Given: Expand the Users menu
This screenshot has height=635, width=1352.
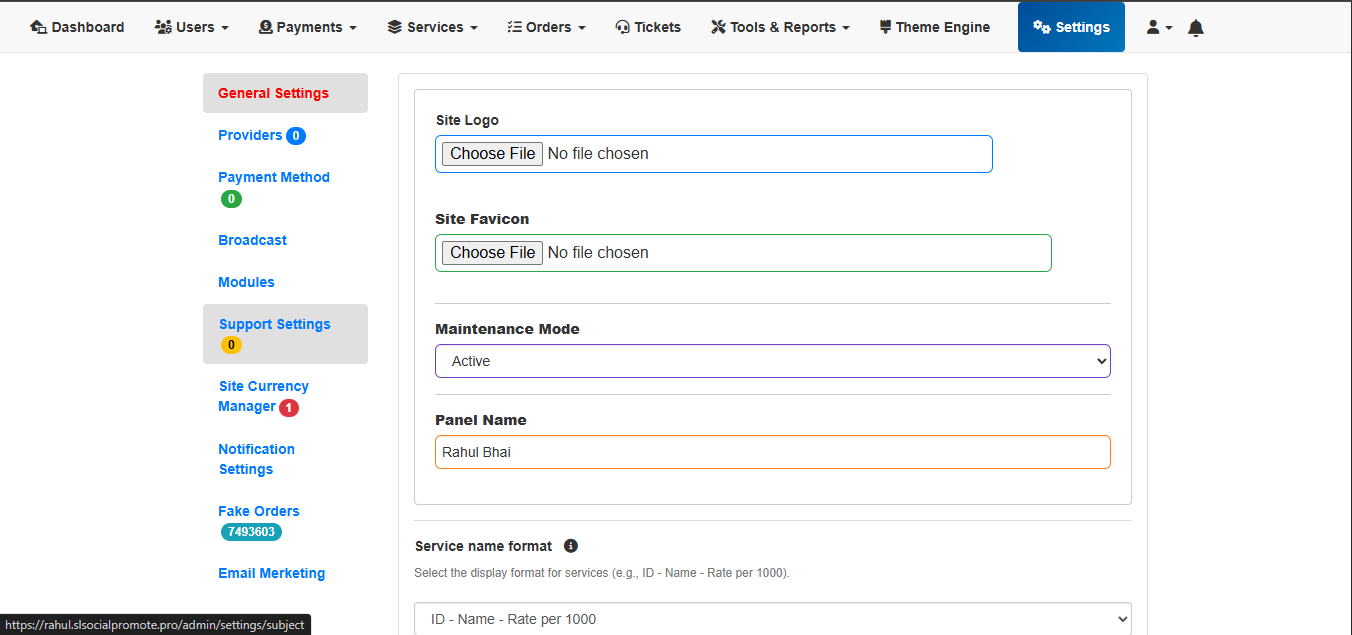Looking at the screenshot, I should 192,28.
